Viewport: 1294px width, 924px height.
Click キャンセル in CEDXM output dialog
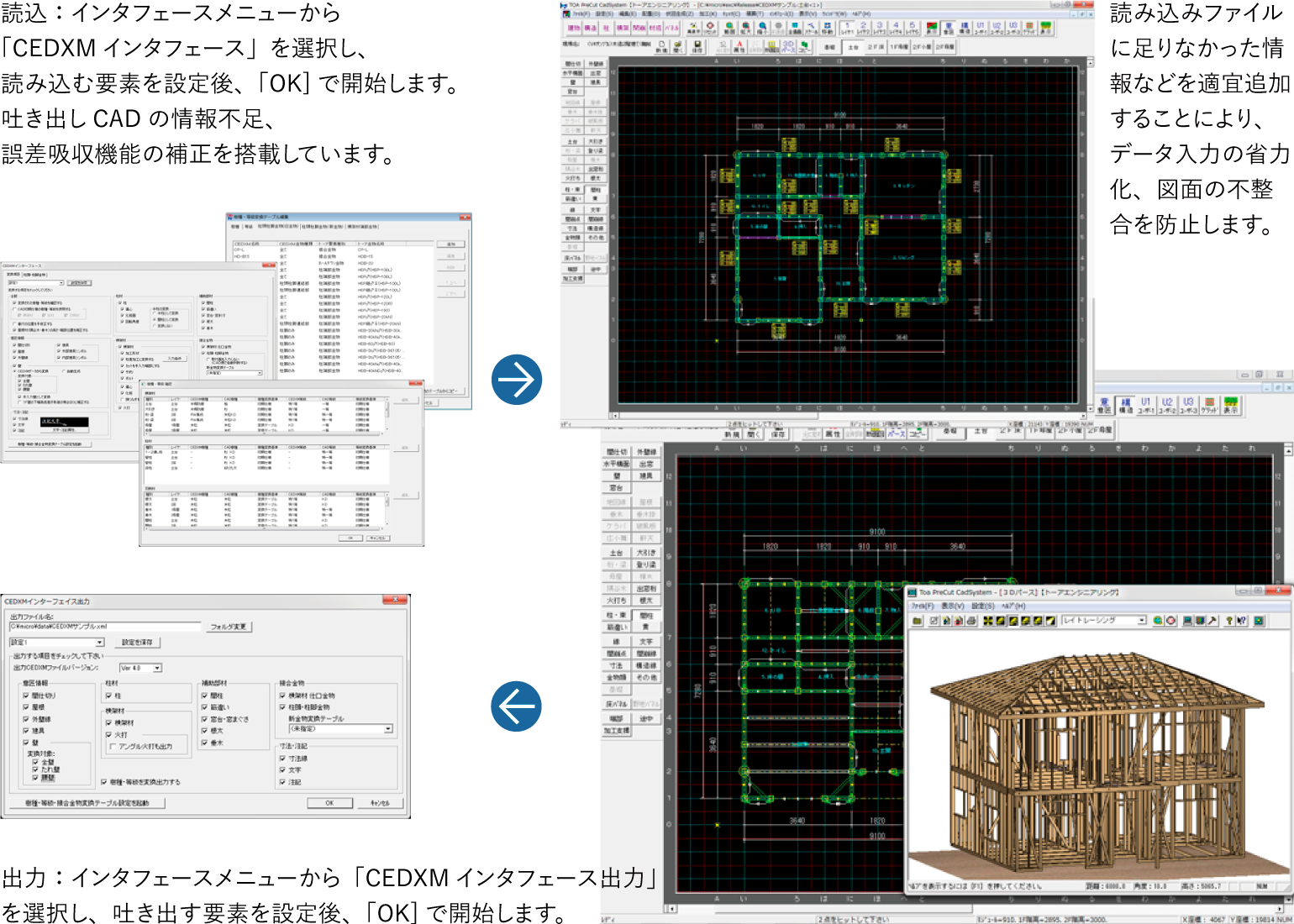point(380,803)
